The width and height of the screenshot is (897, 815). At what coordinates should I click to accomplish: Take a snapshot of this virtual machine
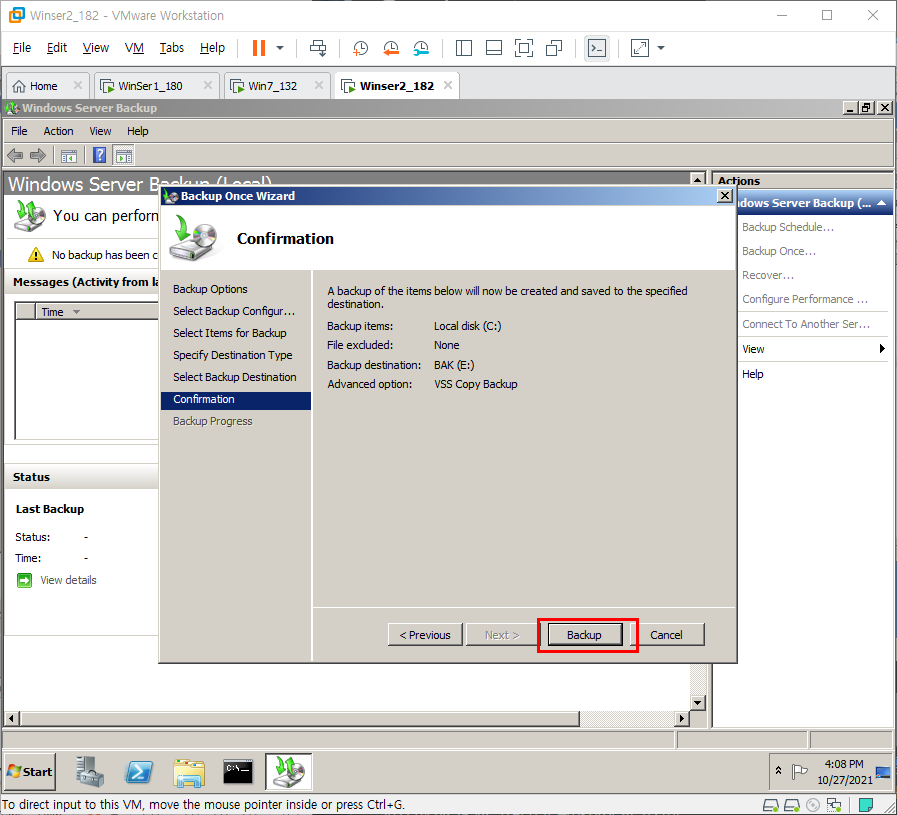[360, 48]
